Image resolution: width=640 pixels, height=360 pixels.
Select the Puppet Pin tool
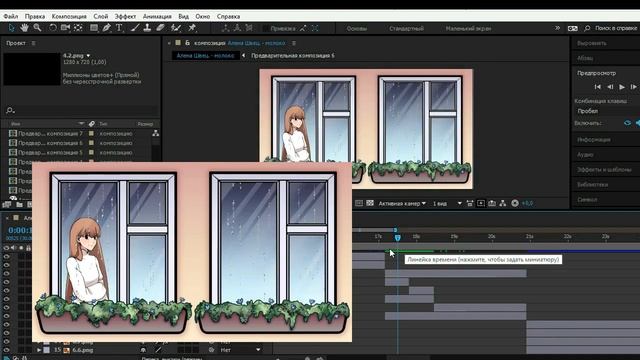pos(192,28)
